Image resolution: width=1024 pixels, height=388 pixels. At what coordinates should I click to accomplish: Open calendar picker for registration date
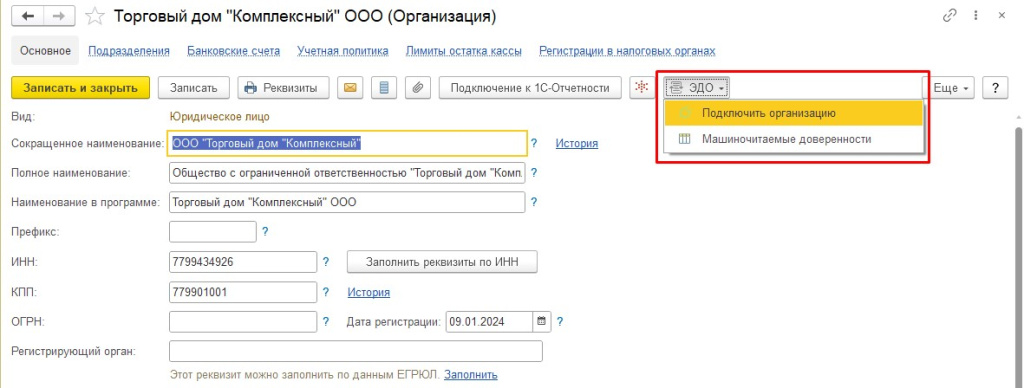click(541, 321)
